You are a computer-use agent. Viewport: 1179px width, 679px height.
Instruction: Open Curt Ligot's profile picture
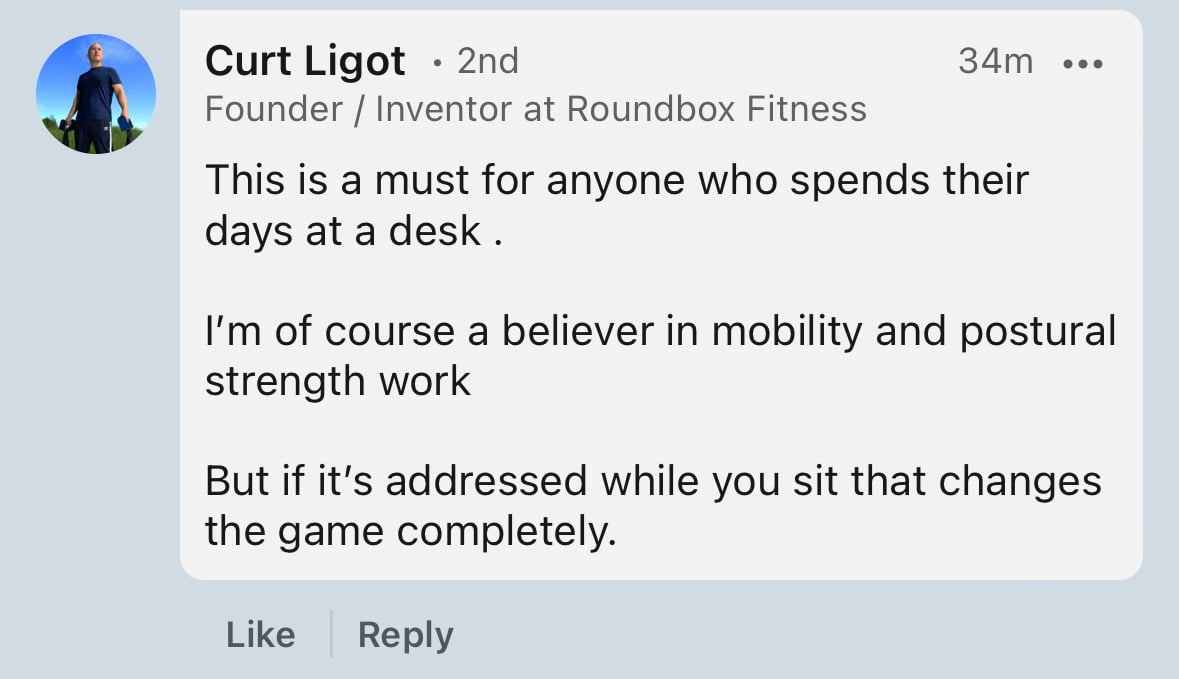pos(96,94)
